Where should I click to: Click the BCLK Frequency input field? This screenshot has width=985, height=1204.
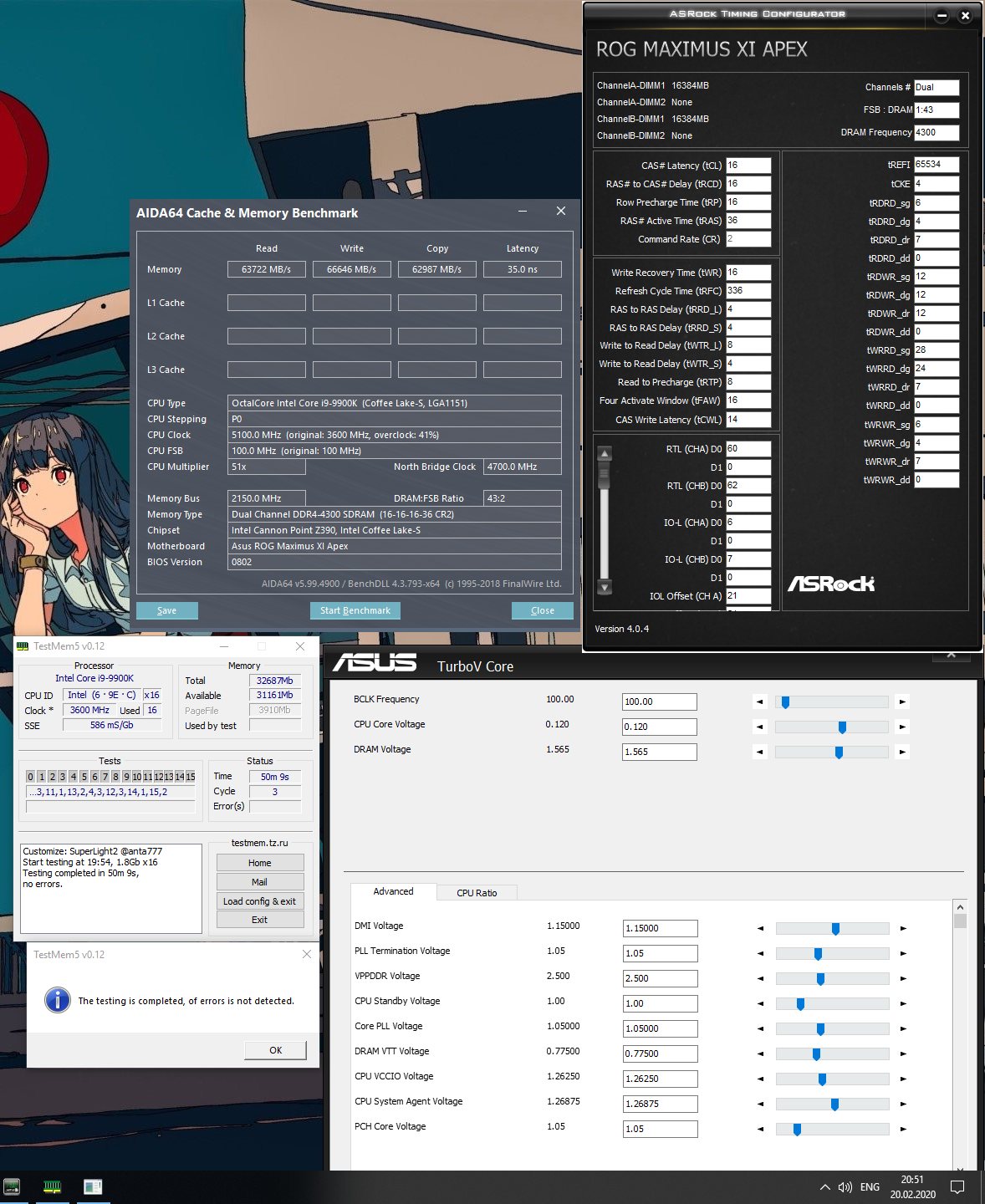point(660,702)
